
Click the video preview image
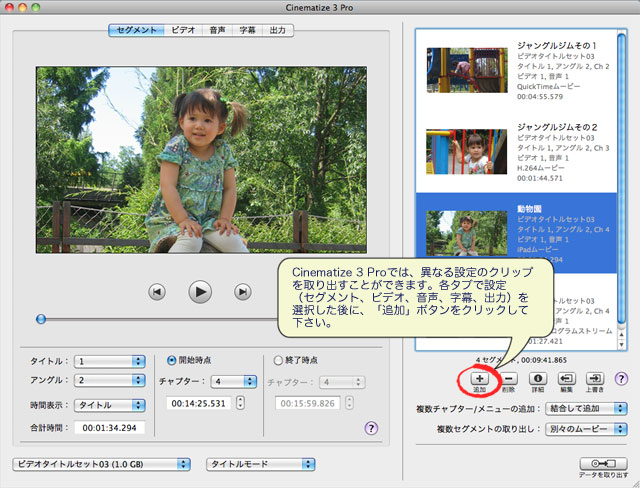pyautogui.click(x=201, y=160)
